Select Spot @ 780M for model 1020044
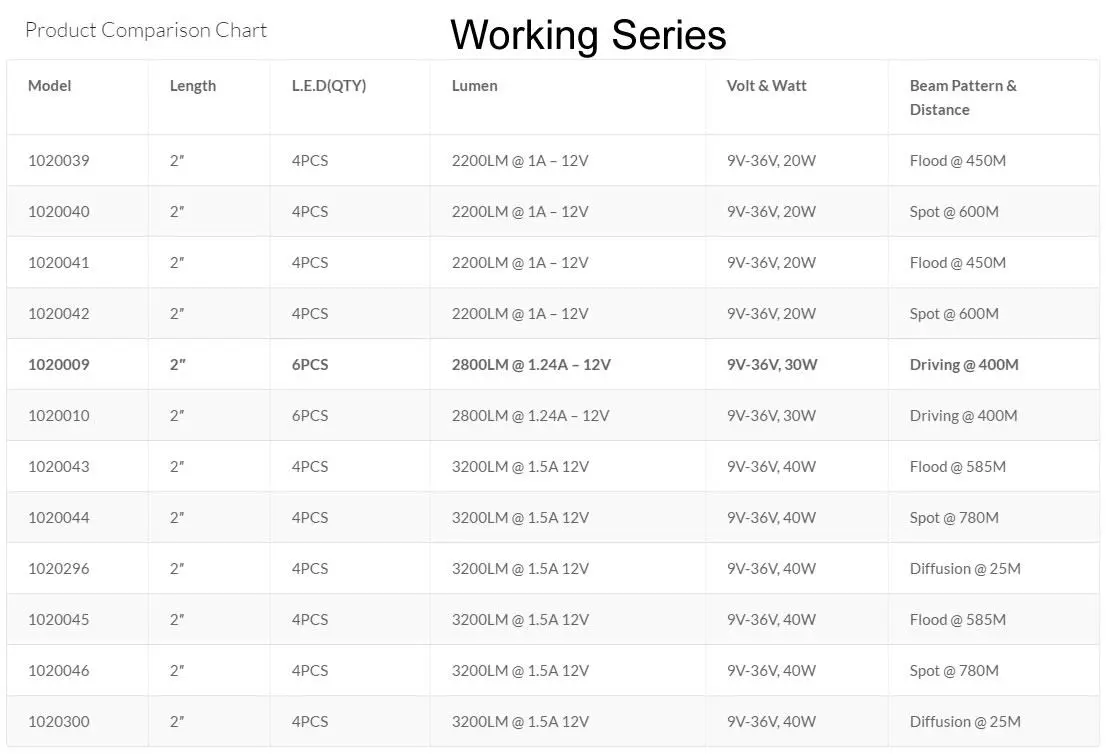The width and height of the screenshot is (1107, 756). [954, 517]
